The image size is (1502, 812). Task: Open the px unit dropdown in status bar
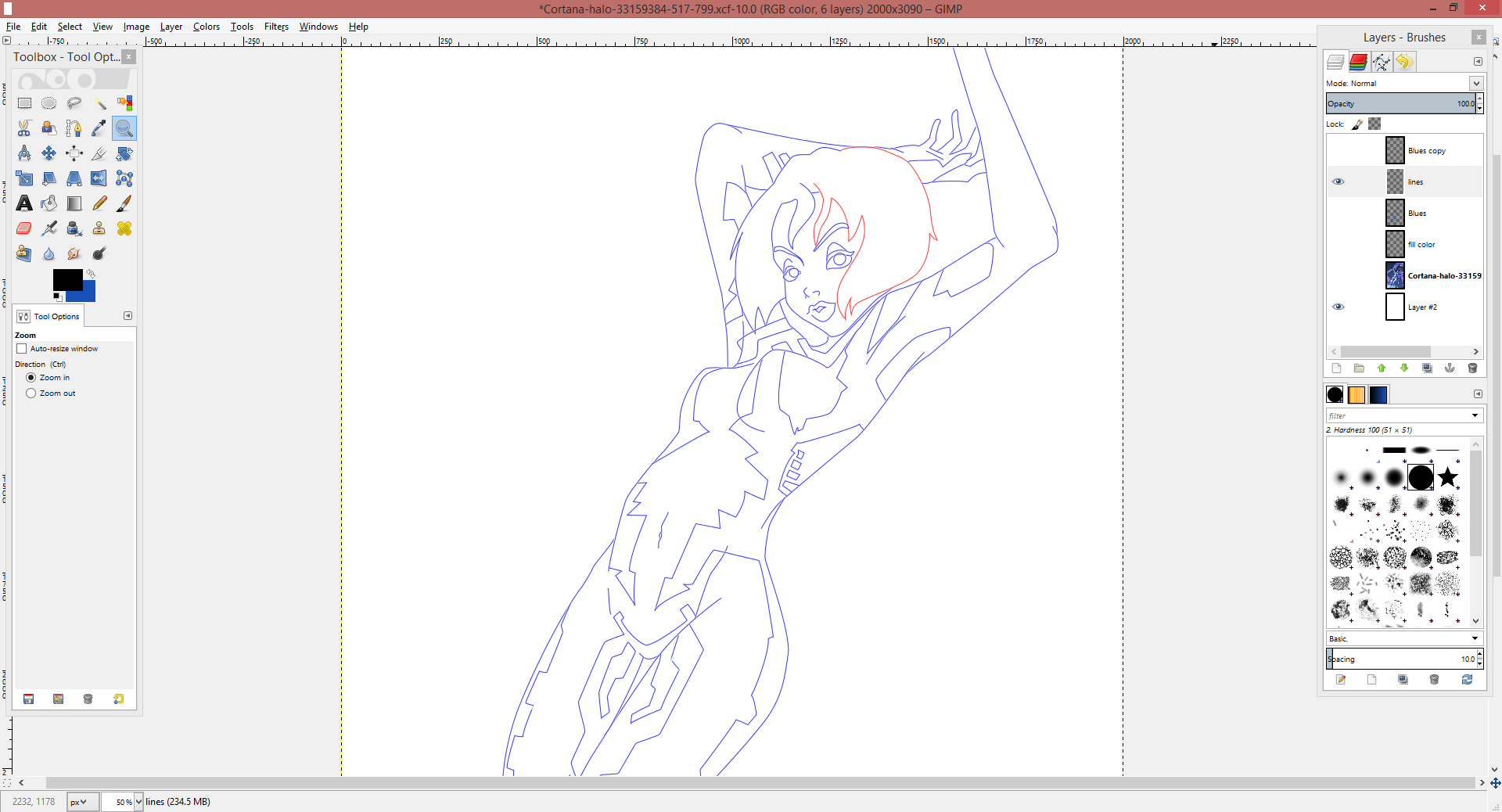pyautogui.click(x=82, y=802)
